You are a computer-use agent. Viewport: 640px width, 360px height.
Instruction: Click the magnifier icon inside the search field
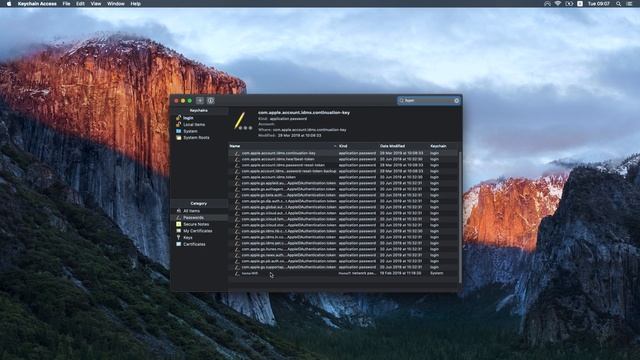click(402, 100)
